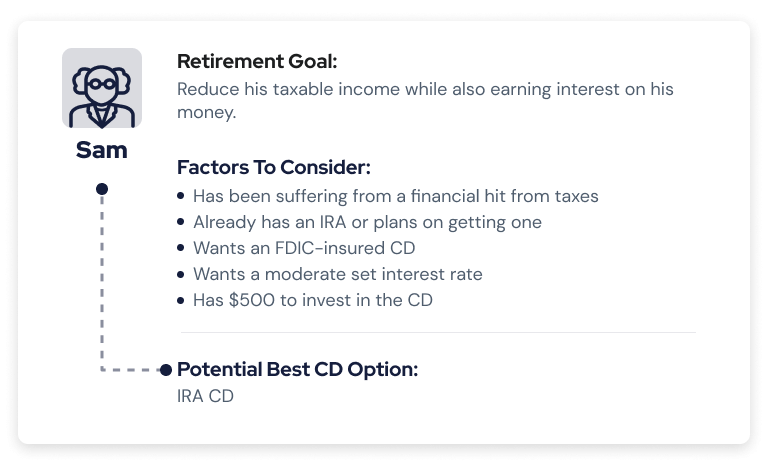Click the bullet before financial hit from taxes
The image size is (768, 462).
tap(181, 196)
